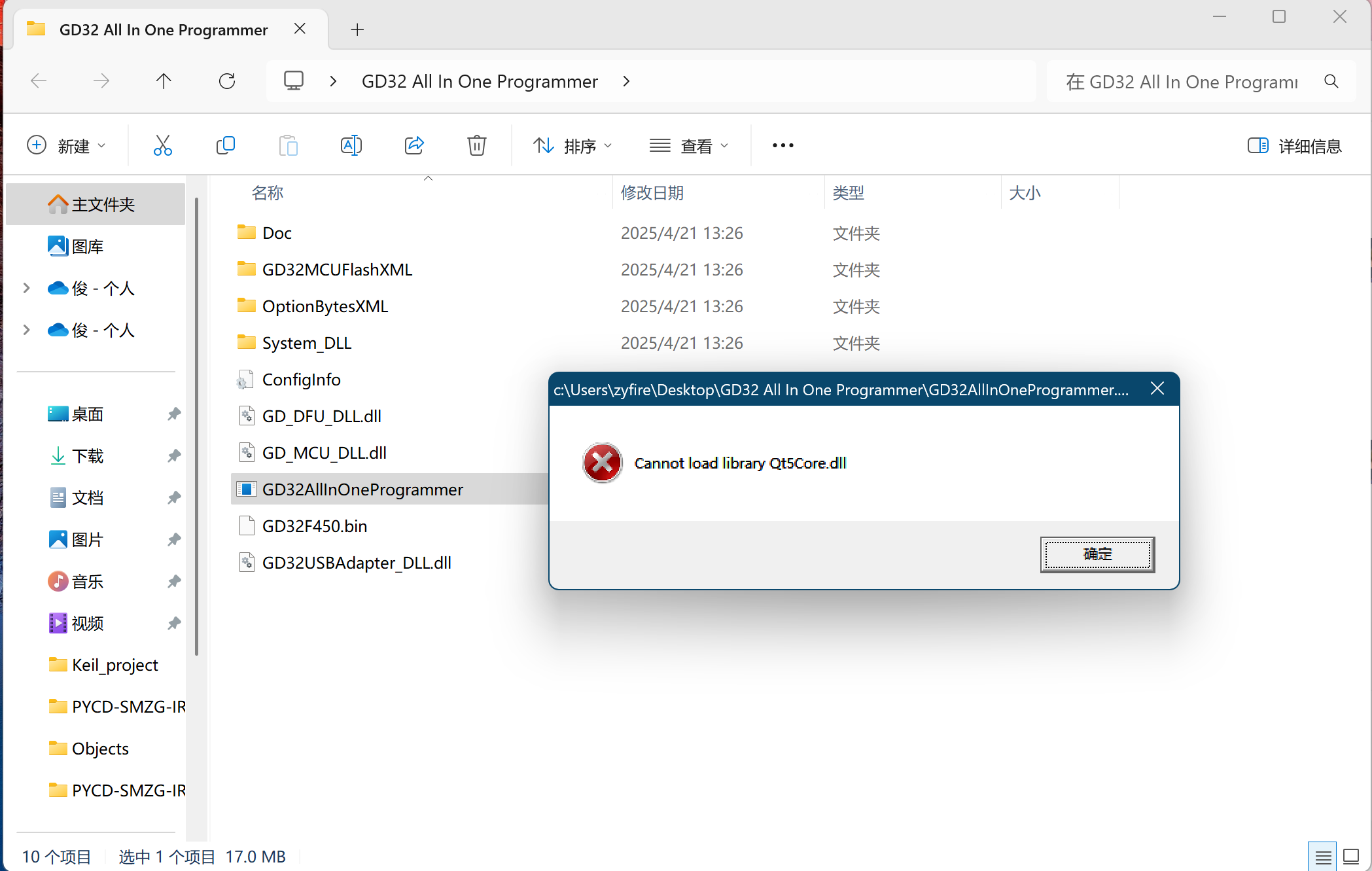
Task: Open the 查看 view dropdown
Action: pos(689,146)
